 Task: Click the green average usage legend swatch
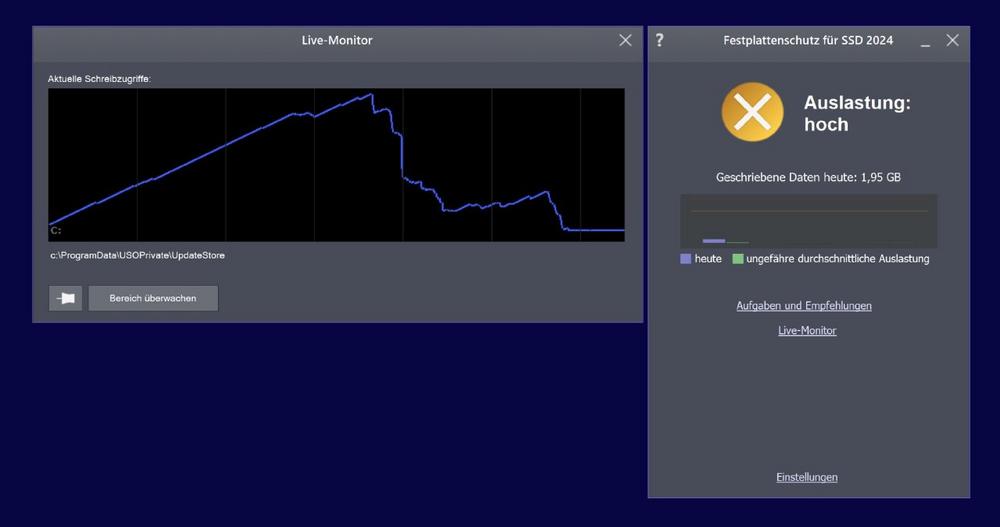coord(738,259)
